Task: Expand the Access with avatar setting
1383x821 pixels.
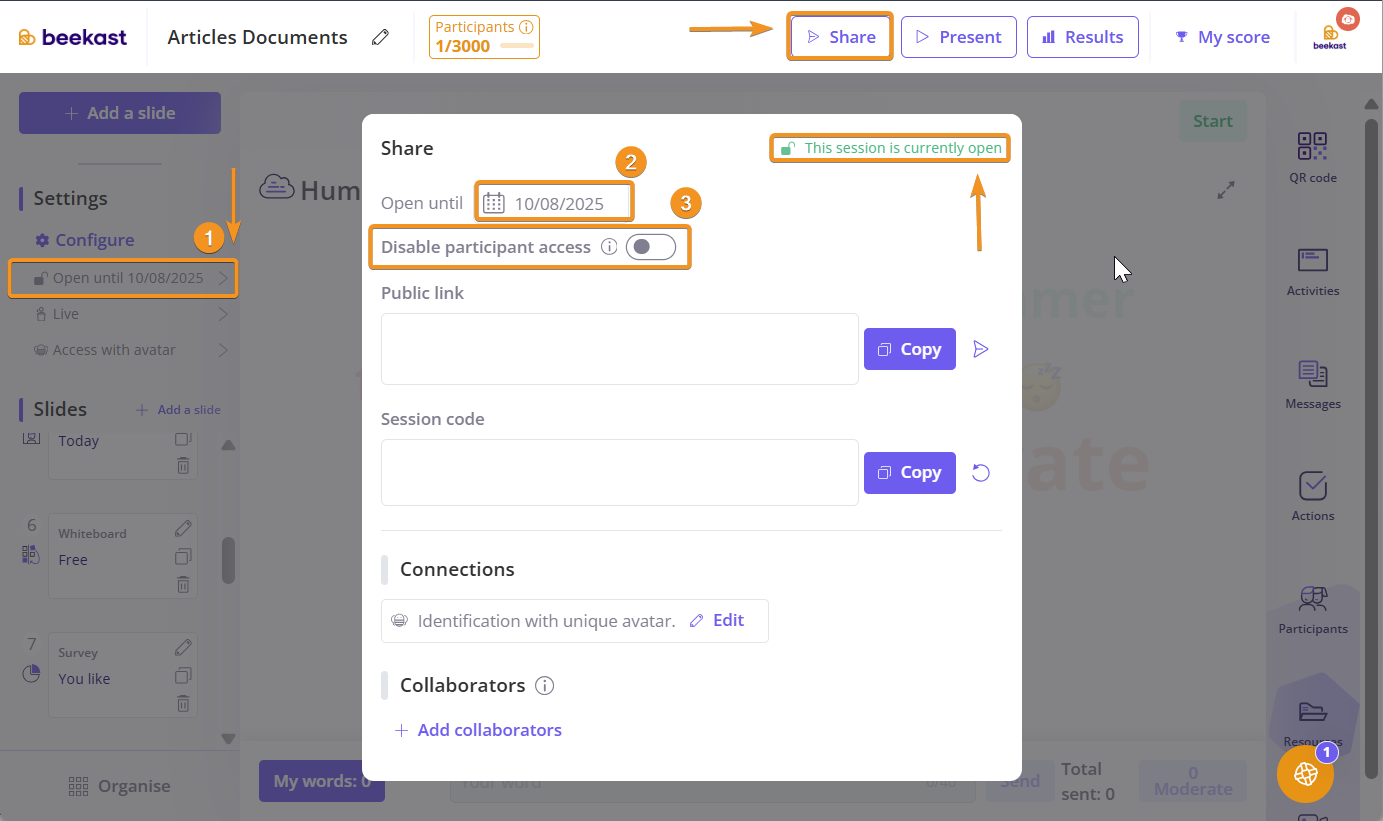Action: (x=123, y=350)
